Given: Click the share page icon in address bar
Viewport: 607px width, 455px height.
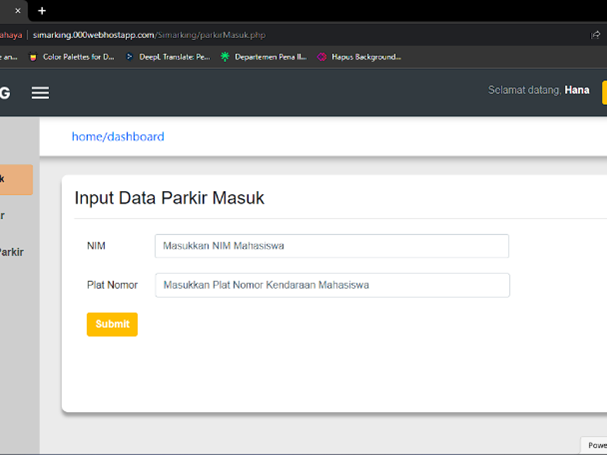Looking at the screenshot, I should (597, 35).
